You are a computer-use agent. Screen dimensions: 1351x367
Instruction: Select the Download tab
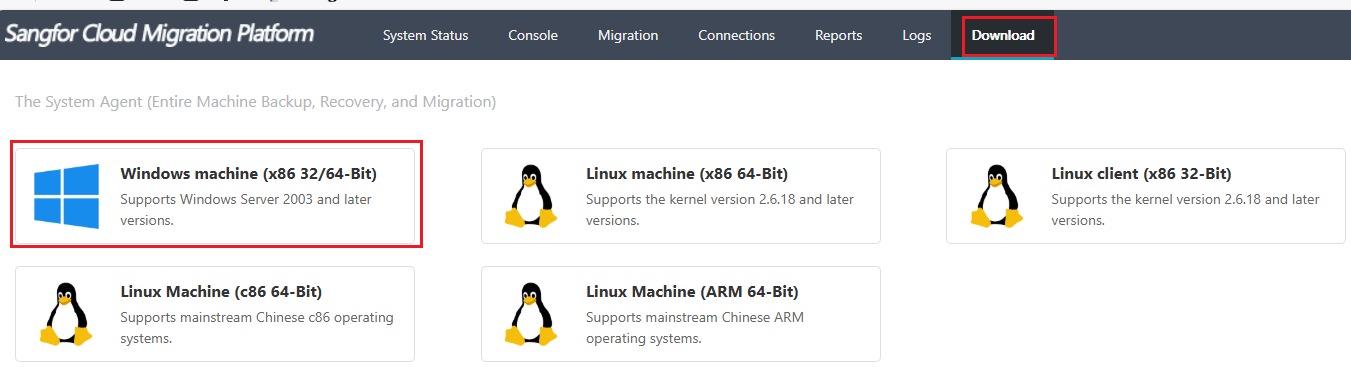pos(1003,35)
